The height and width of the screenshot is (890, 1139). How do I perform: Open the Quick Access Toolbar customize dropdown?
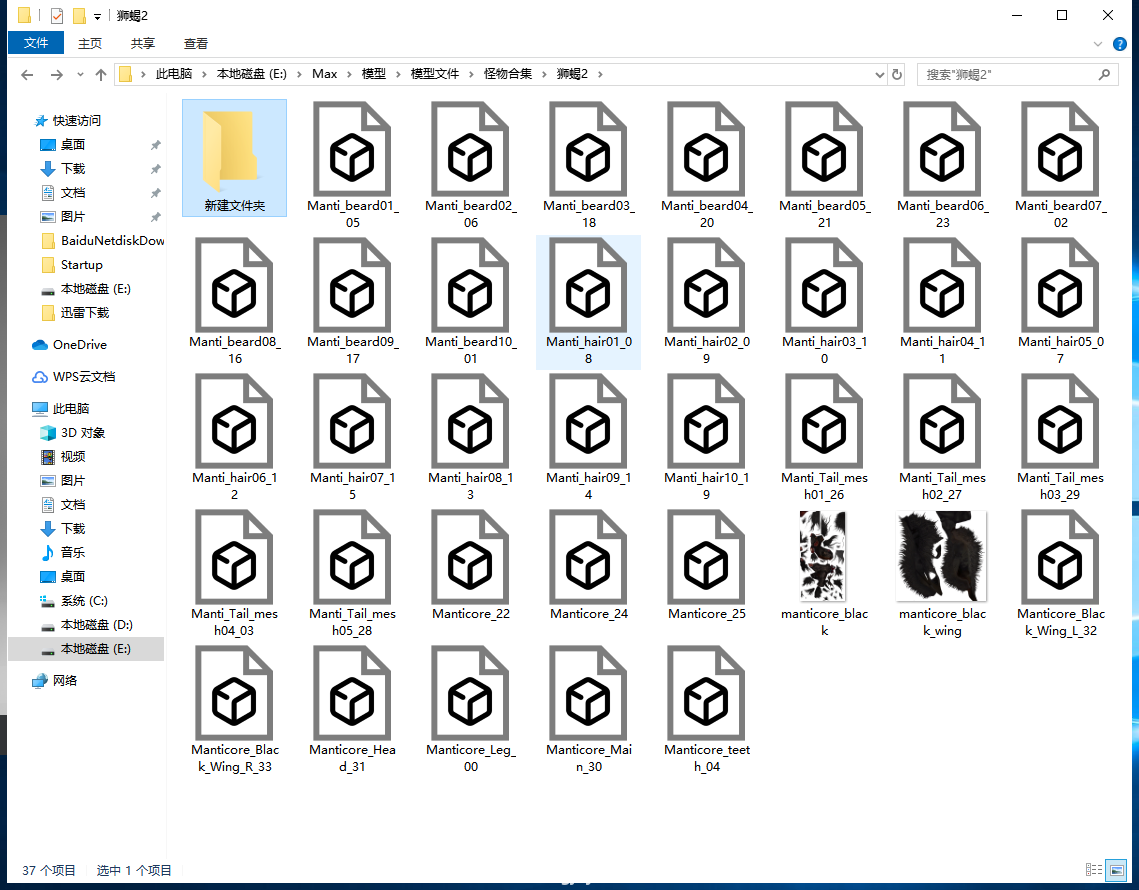[97, 16]
